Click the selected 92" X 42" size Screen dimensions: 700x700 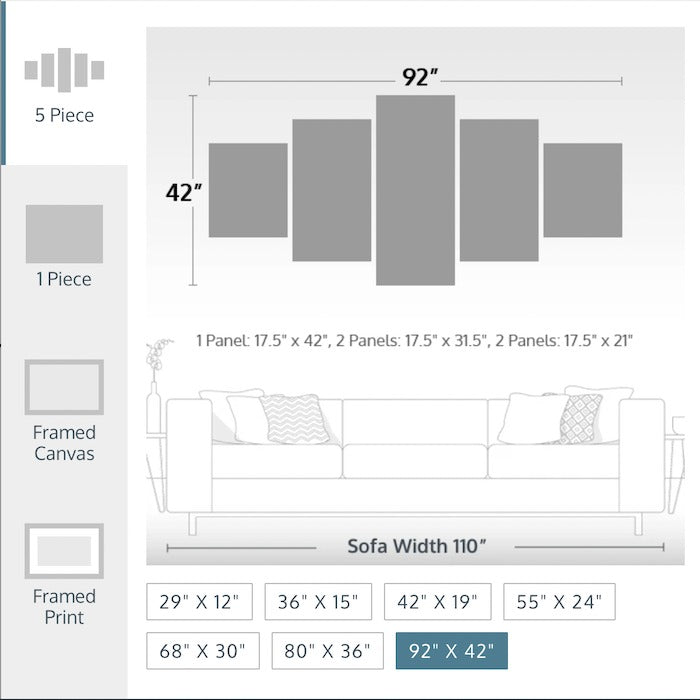click(452, 651)
